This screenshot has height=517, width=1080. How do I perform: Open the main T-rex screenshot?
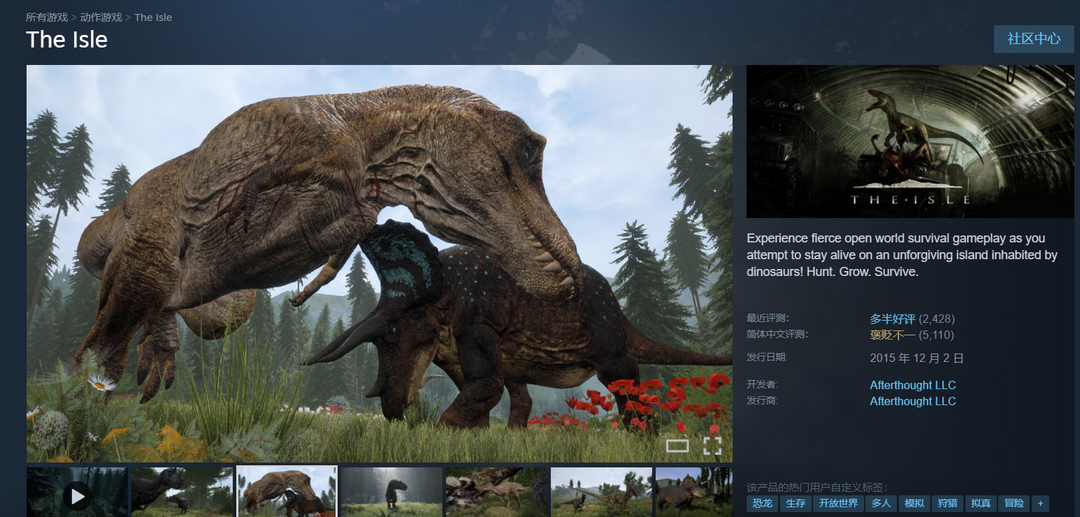[x=380, y=264]
